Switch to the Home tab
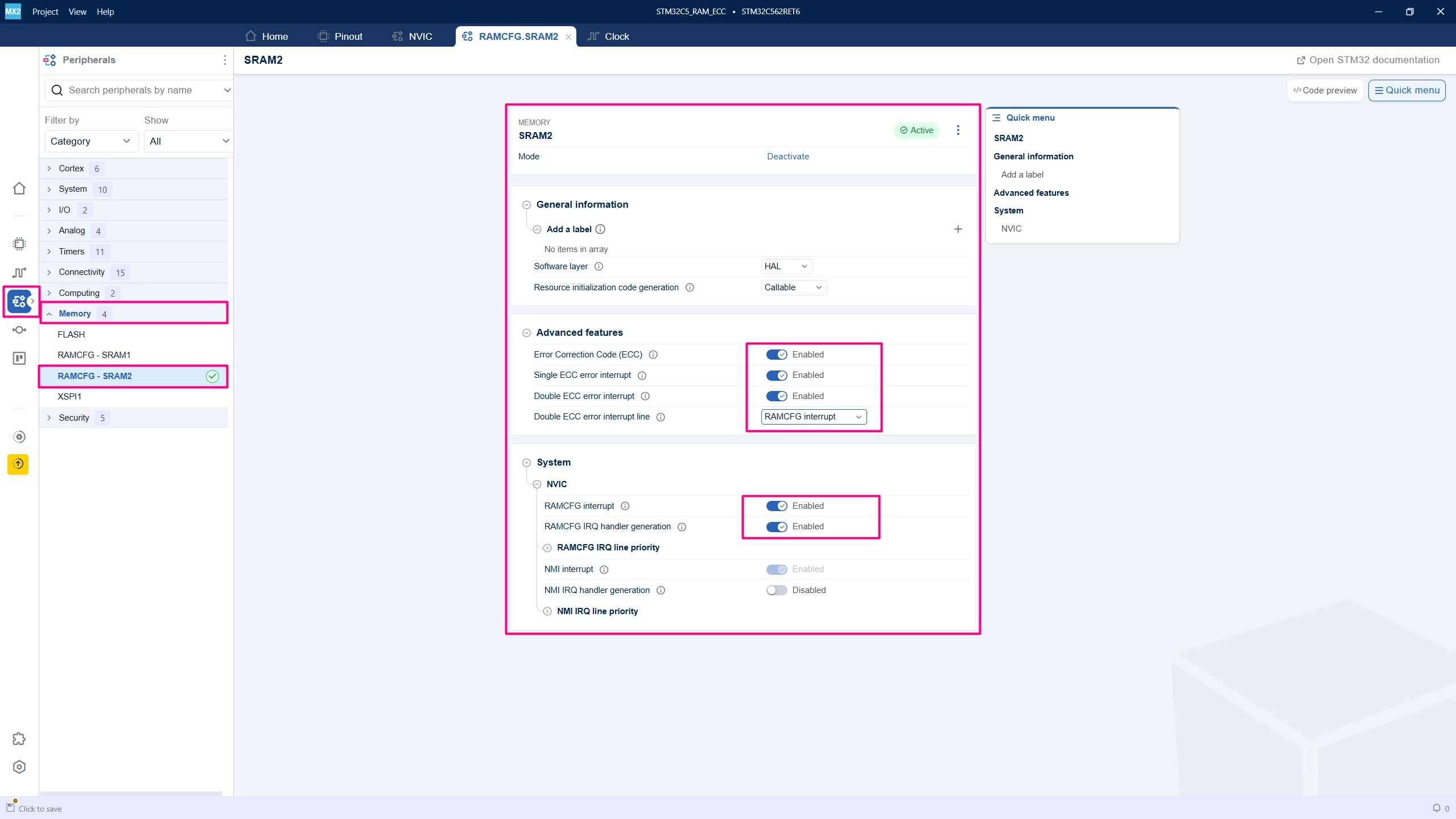 (x=266, y=36)
